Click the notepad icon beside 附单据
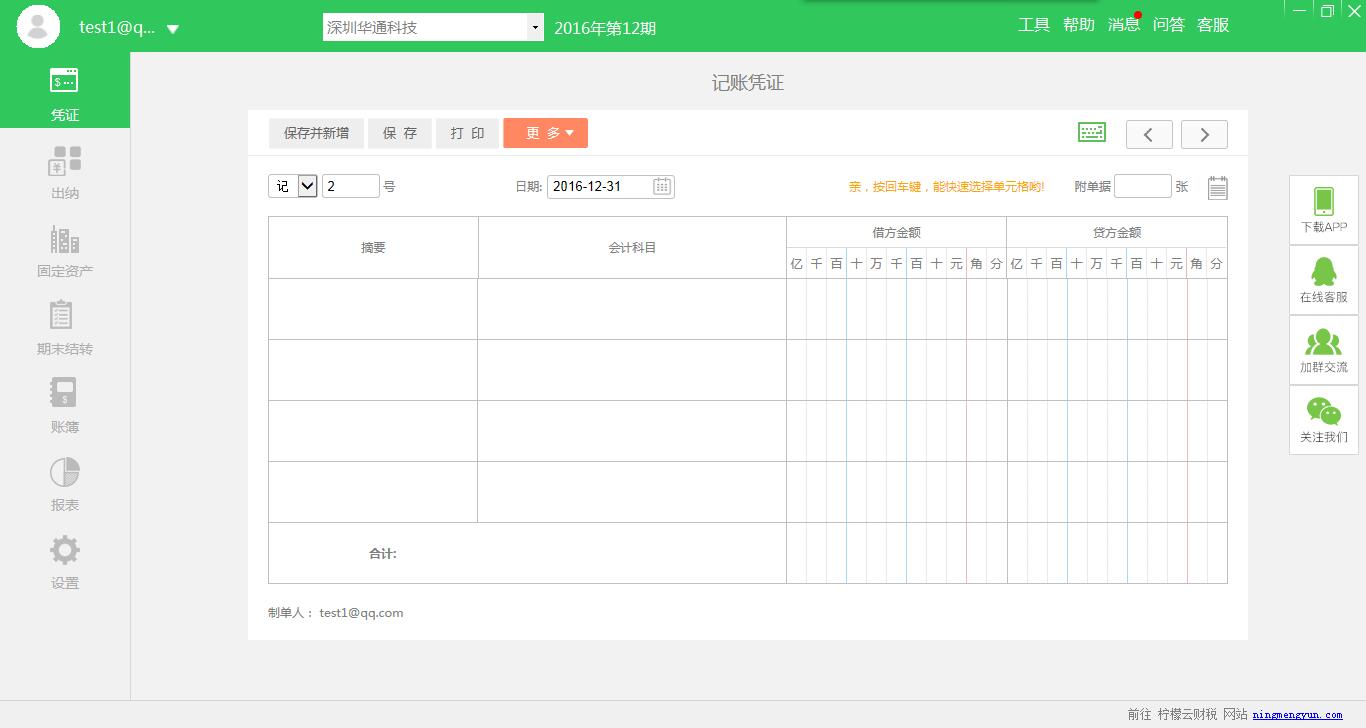The image size is (1366, 728). pos(1217,186)
